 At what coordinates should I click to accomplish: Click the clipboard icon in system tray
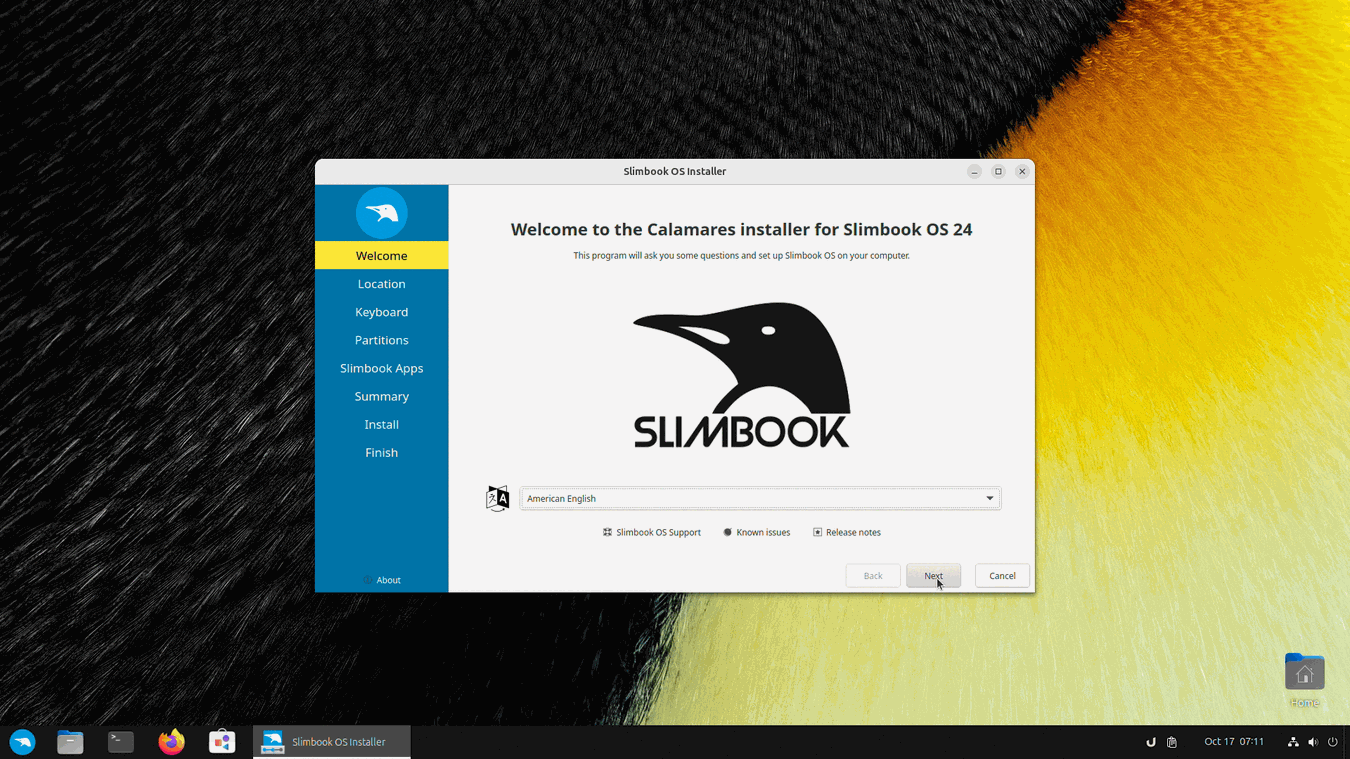click(x=1172, y=742)
